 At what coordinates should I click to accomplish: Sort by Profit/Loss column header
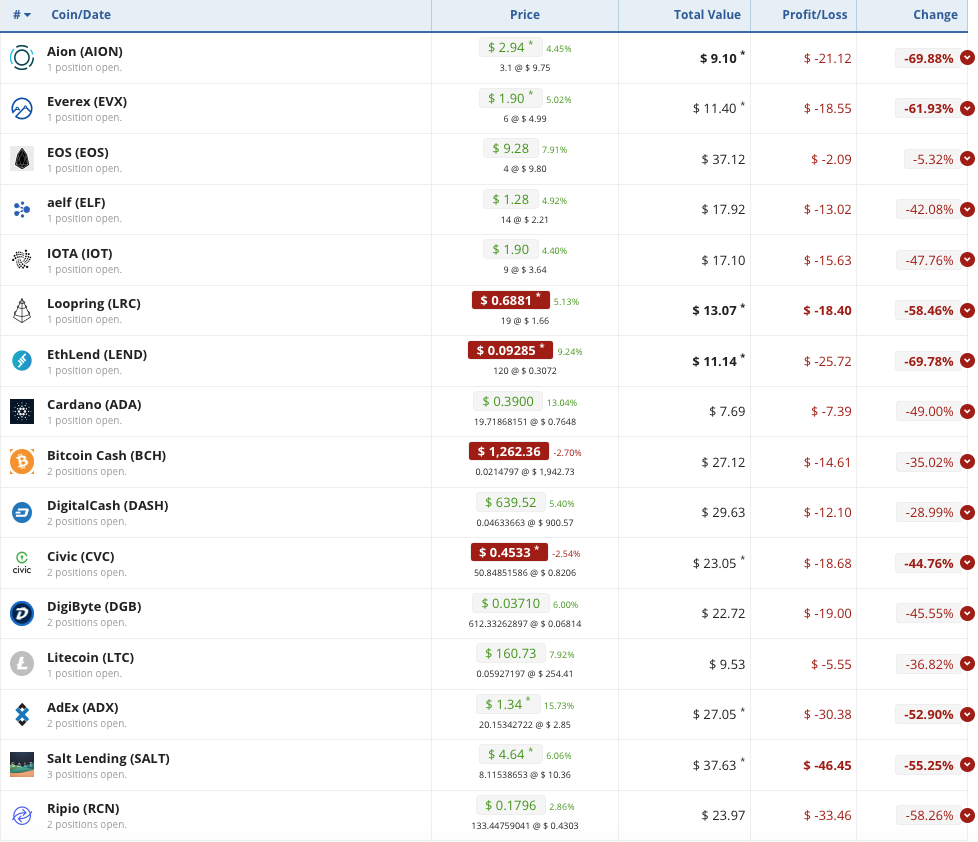815,14
